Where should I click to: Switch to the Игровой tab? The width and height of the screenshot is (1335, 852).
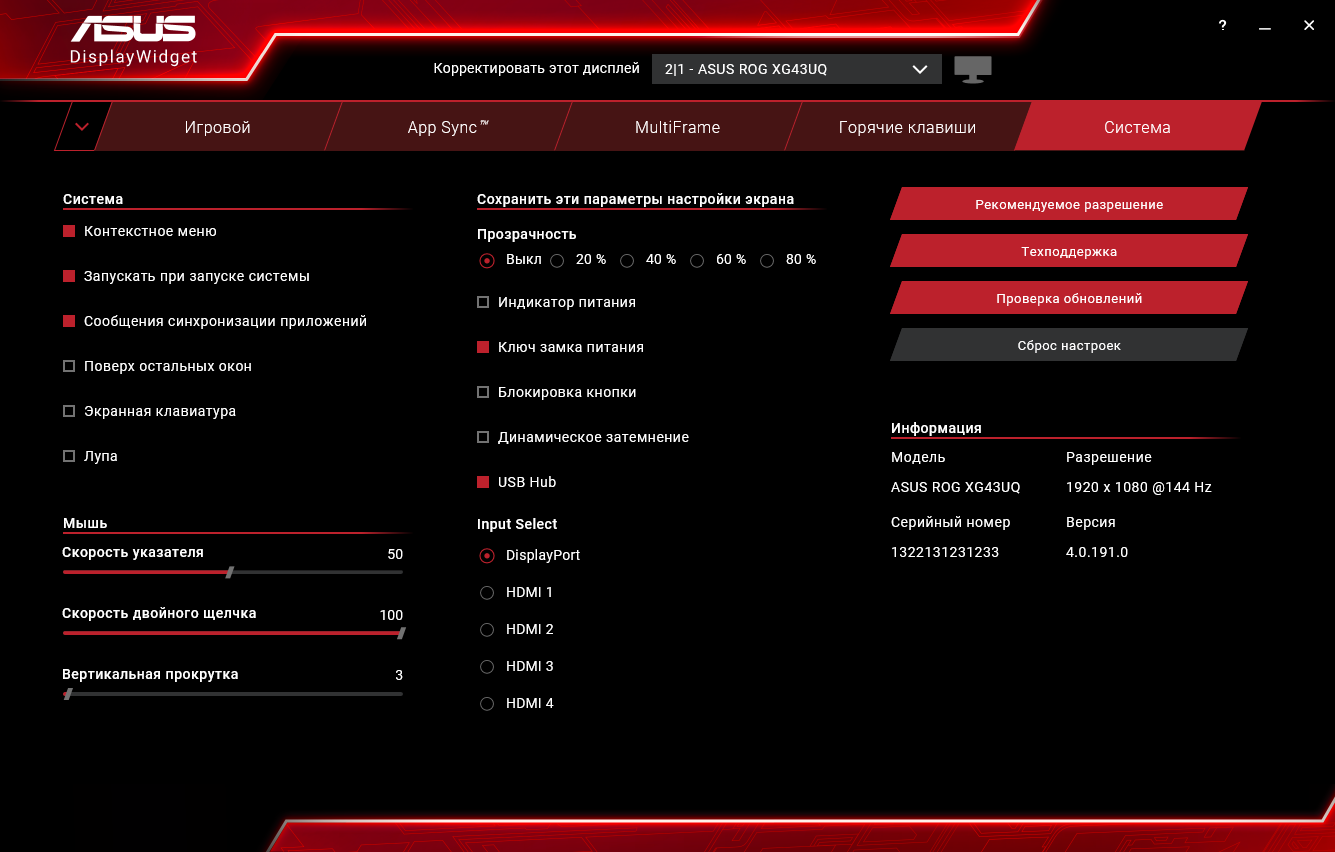(217, 127)
